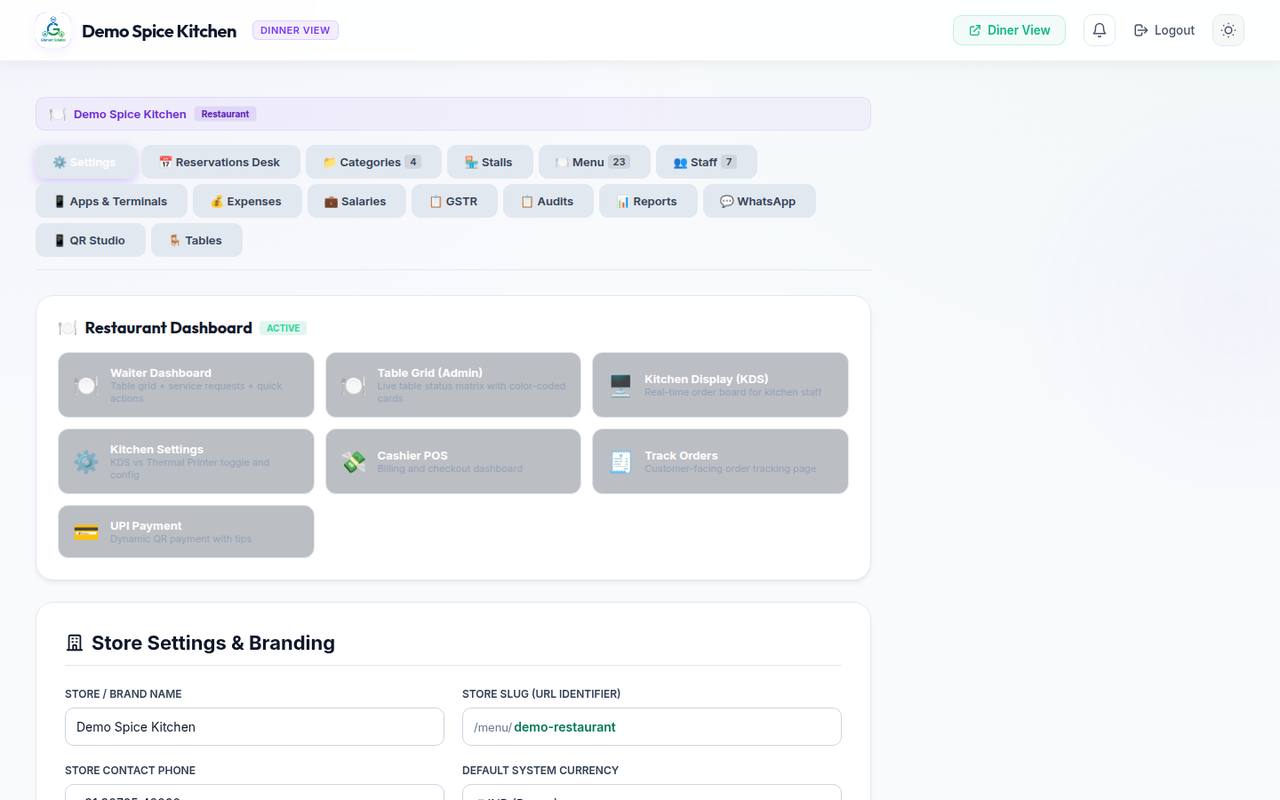The height and width of the screenshot is (800, 1280).
Task: Click the Store / Brand Name field
Action: coord(254,727)
